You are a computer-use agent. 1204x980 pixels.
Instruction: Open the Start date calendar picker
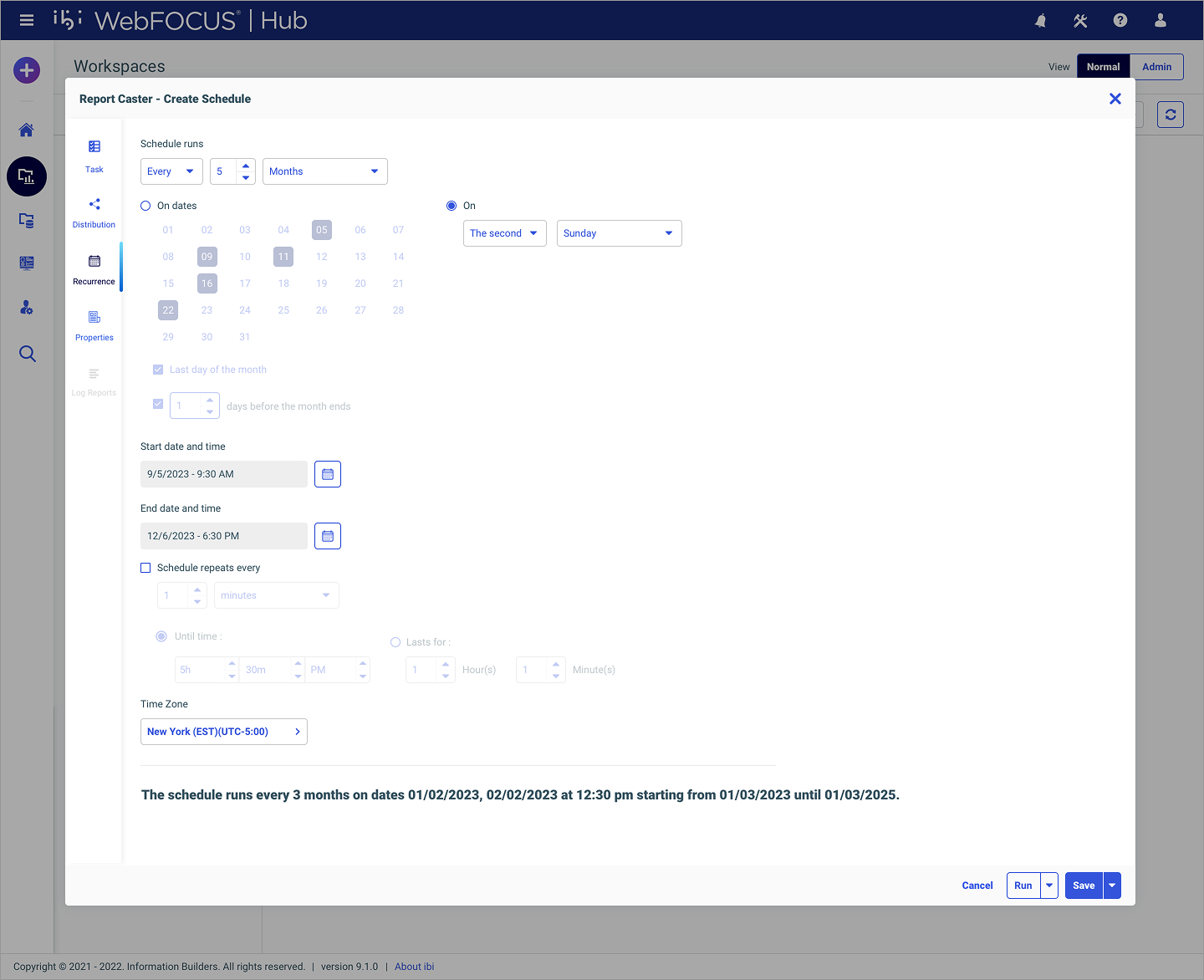[x=328, y=474]
